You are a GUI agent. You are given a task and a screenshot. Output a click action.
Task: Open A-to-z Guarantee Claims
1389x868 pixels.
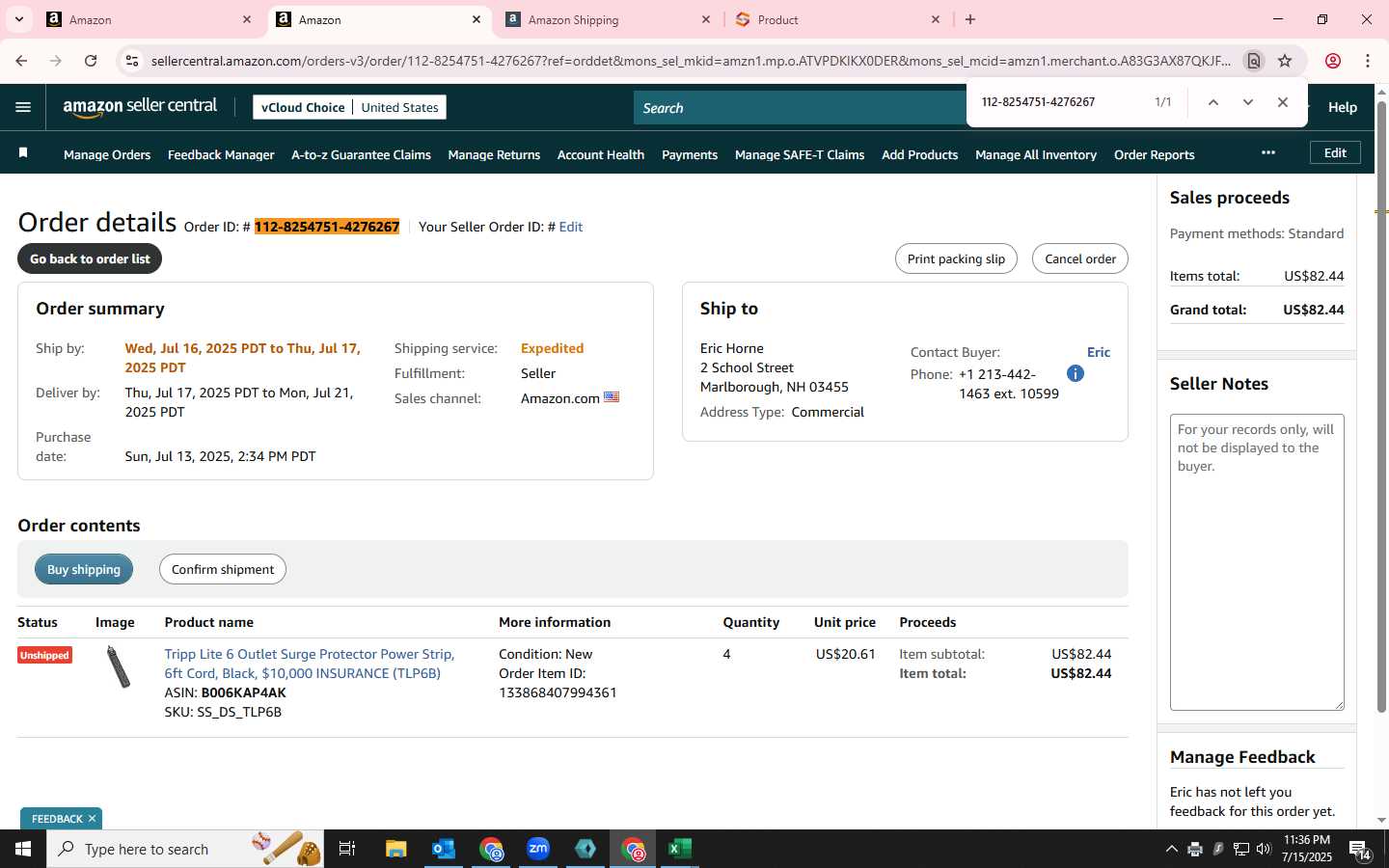[x=361, y=154]
